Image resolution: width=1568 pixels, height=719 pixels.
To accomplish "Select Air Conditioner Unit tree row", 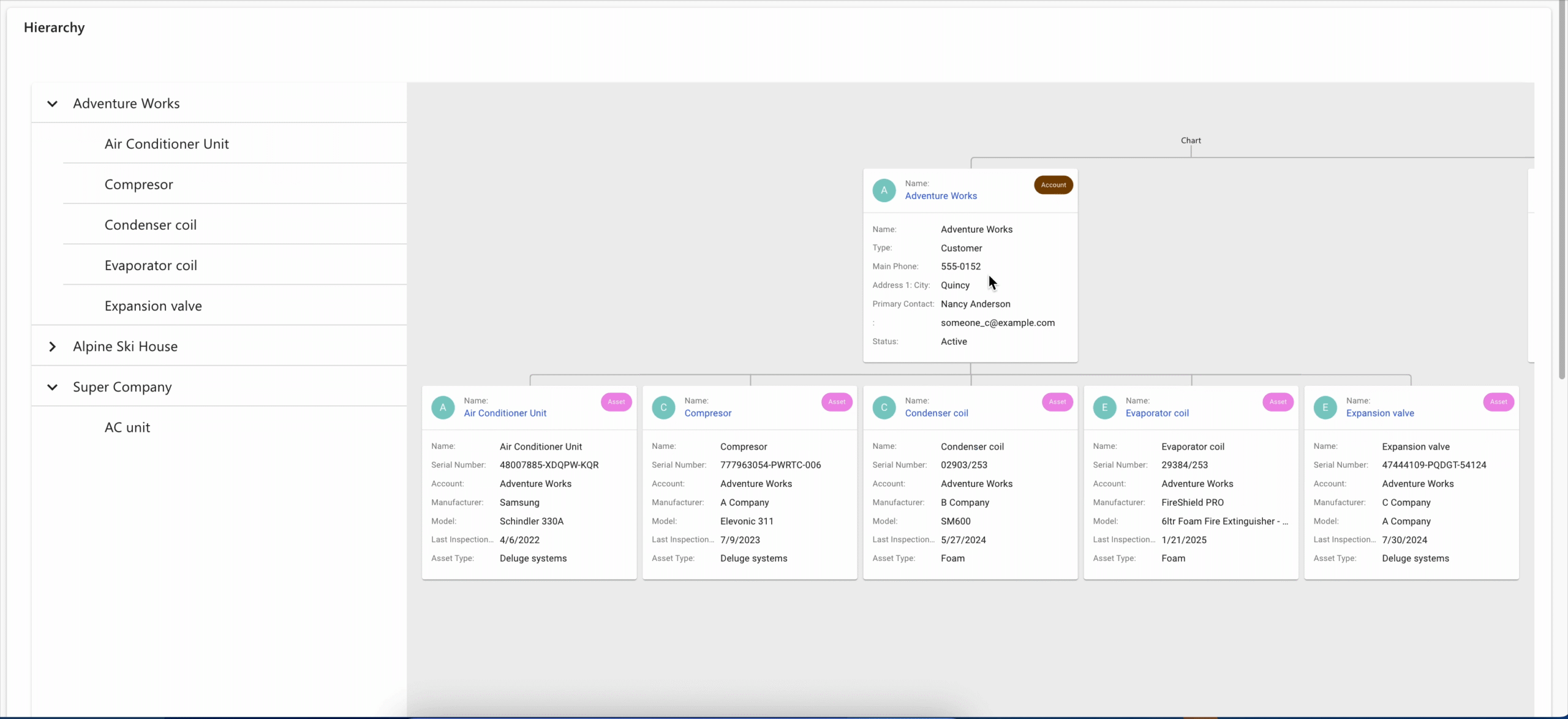I will point(235,143).
